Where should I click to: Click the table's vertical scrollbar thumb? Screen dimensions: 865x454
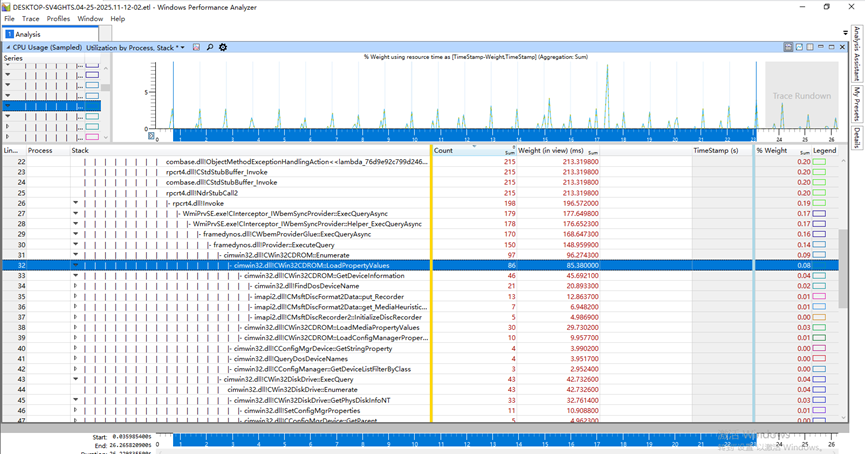[x=842, y=269]
